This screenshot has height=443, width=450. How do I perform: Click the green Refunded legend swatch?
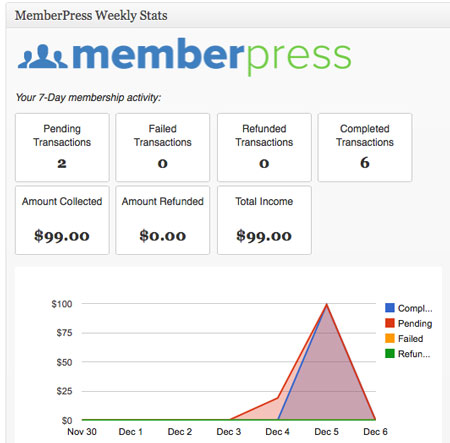[390, 353]
